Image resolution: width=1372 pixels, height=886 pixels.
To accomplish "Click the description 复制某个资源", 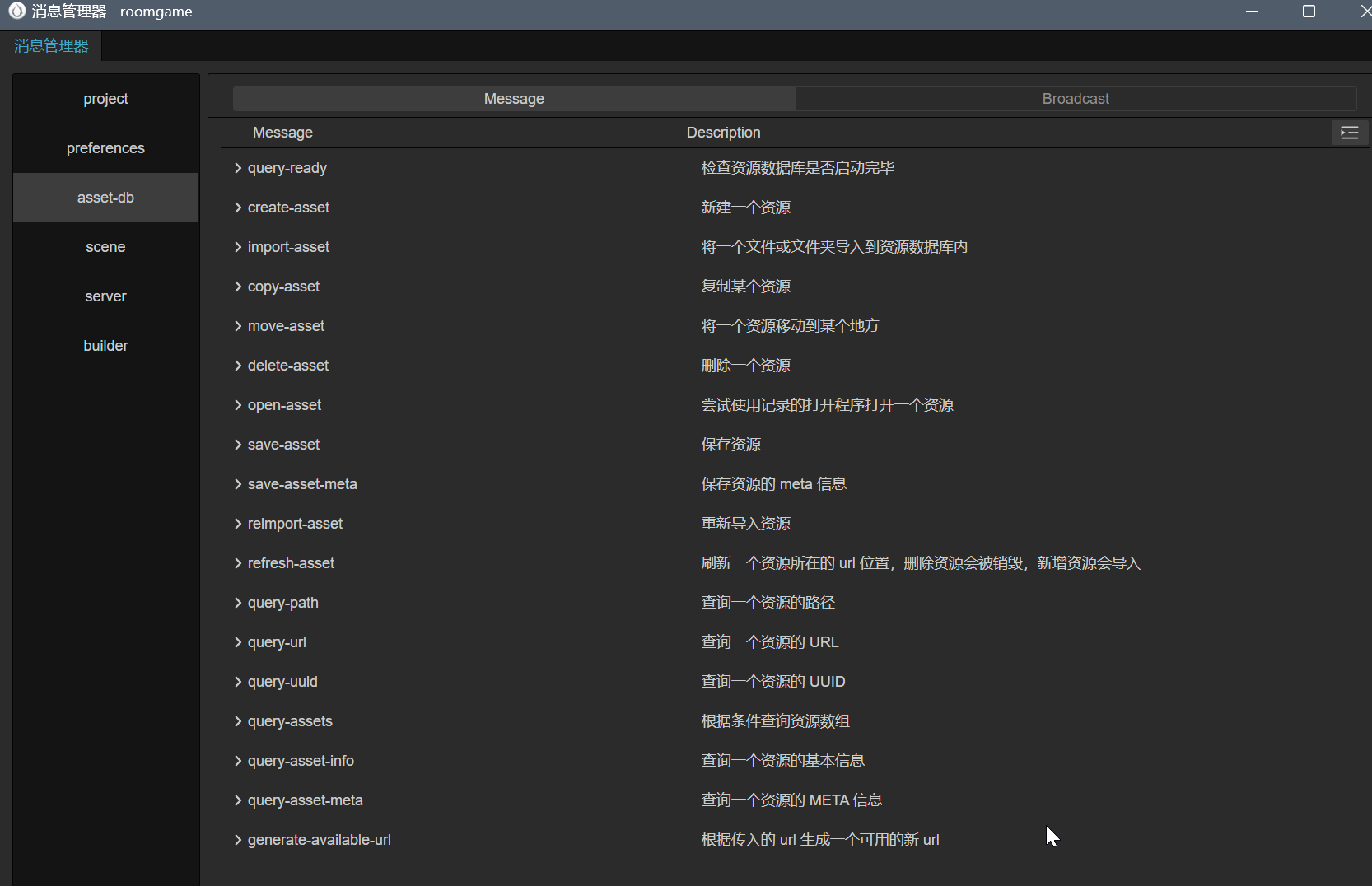I will (745, 287).
